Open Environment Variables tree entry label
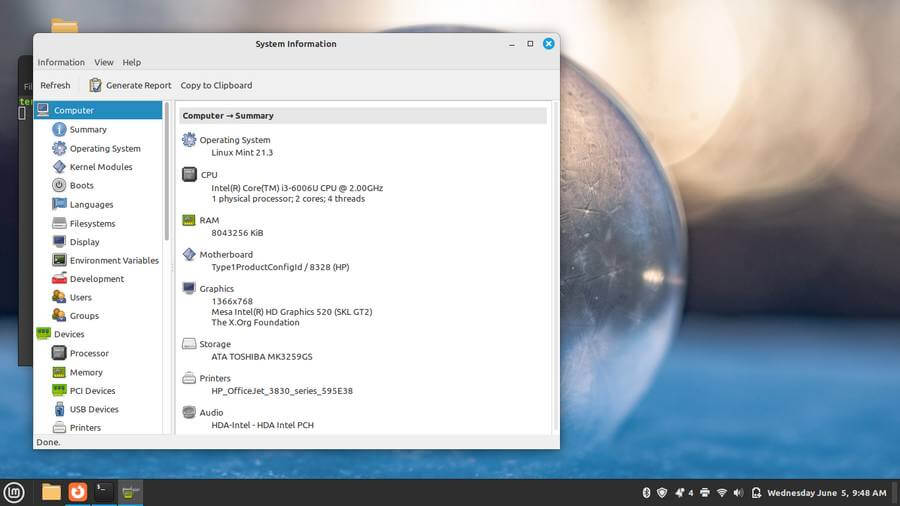 114,260
